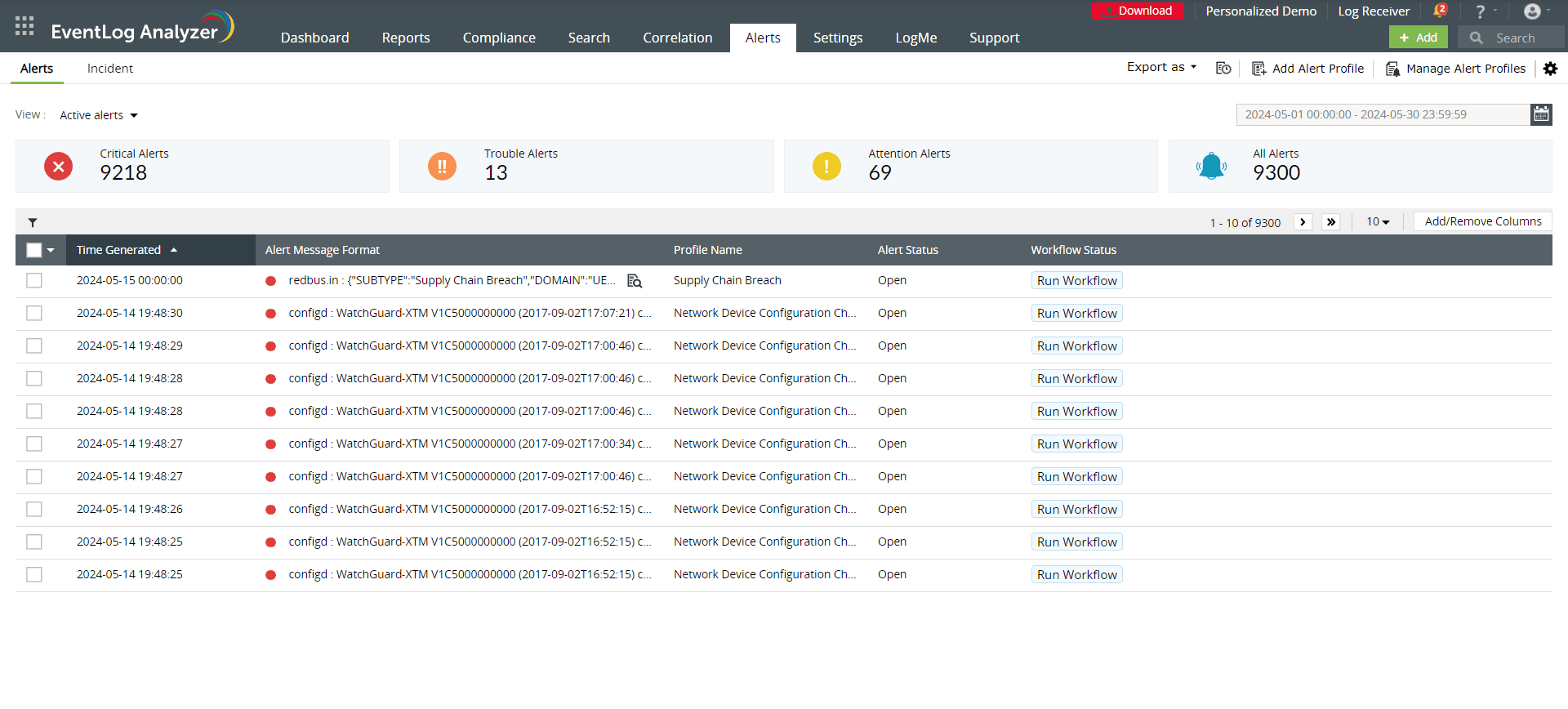The height and width of the screenshot is (709, 1568).
Task: Open the user account avatar icon
Action: [x=1532, y=11]
